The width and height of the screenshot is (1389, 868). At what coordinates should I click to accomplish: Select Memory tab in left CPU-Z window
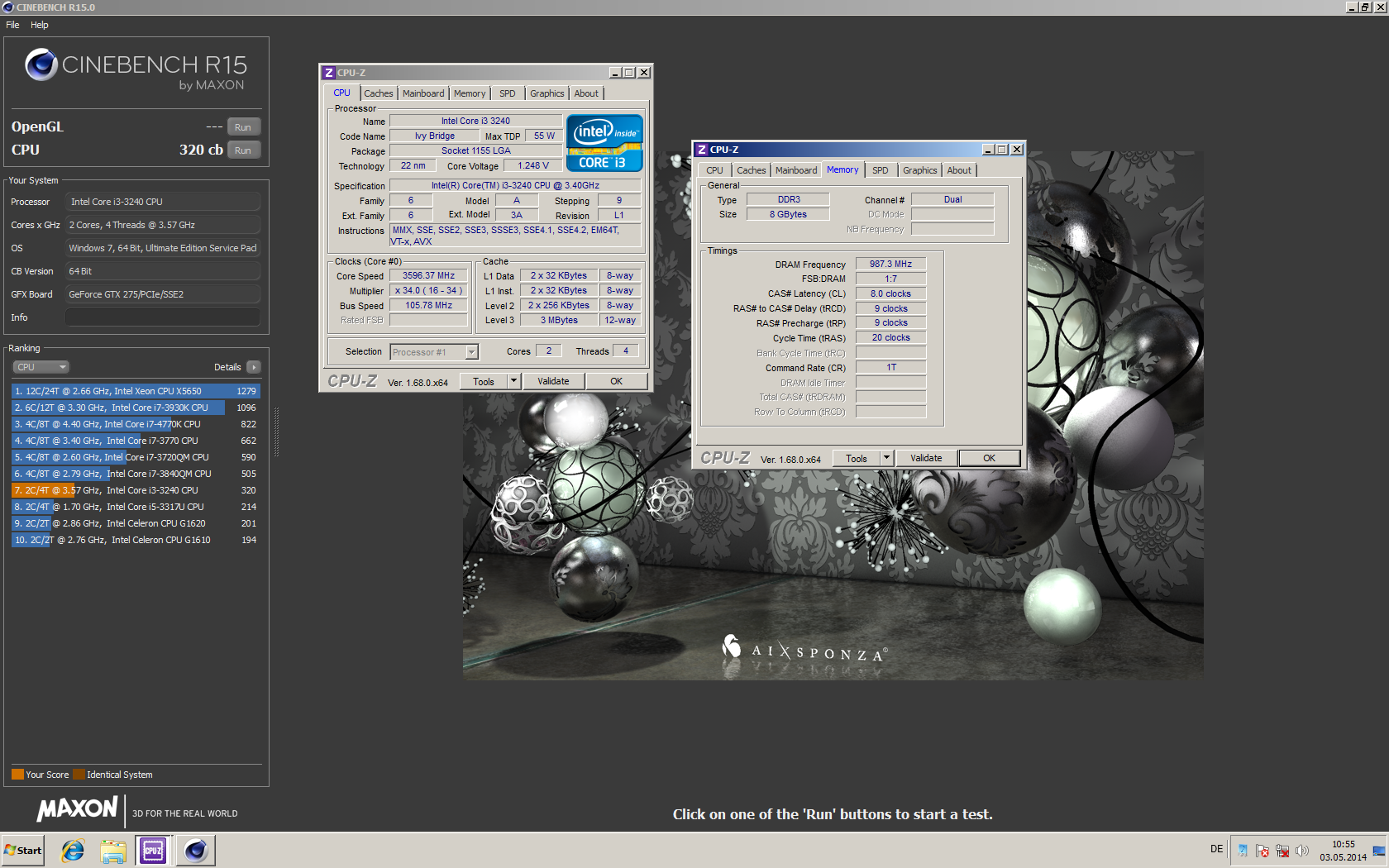pos(470,93)
